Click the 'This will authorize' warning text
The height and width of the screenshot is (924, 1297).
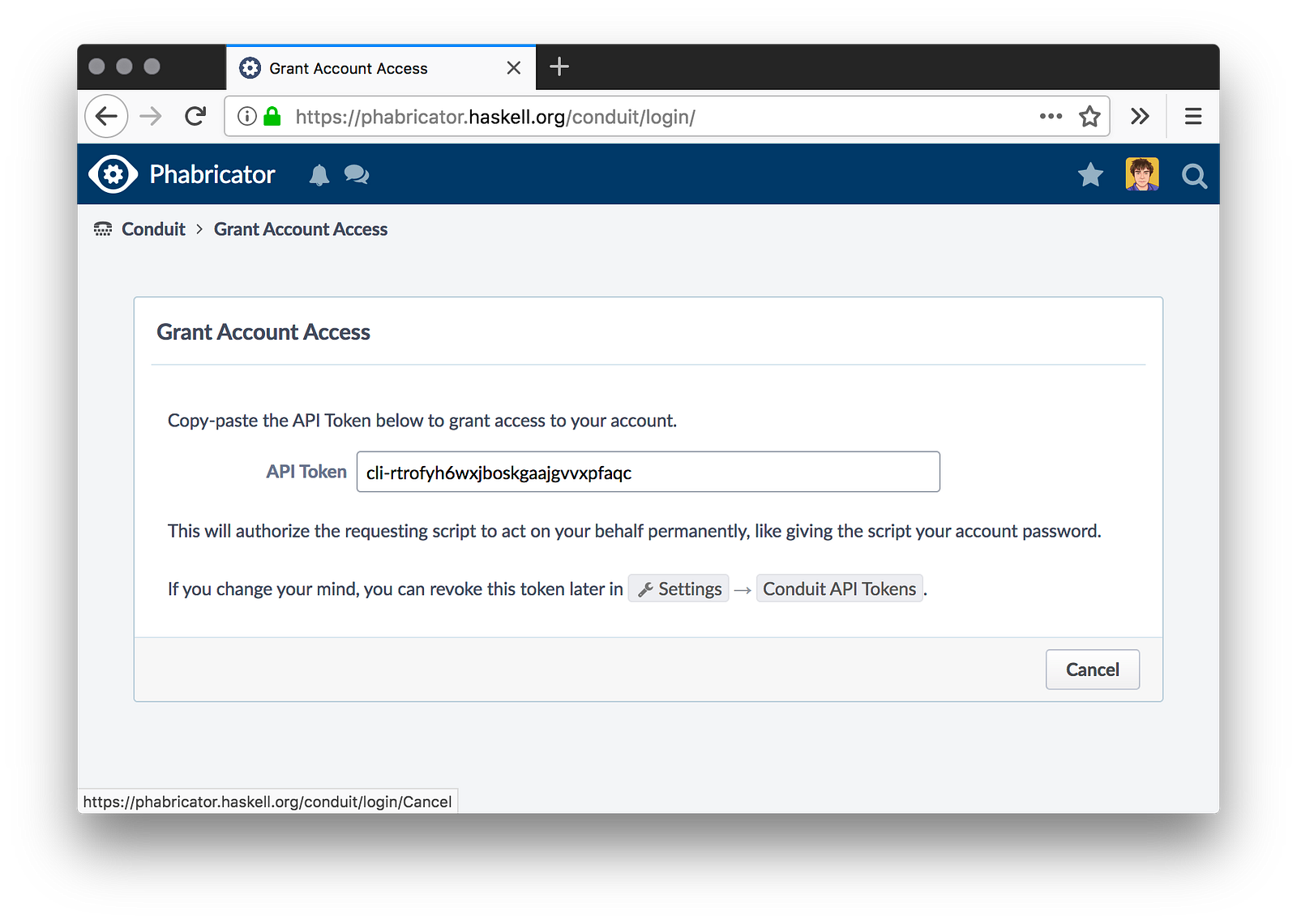635,531
